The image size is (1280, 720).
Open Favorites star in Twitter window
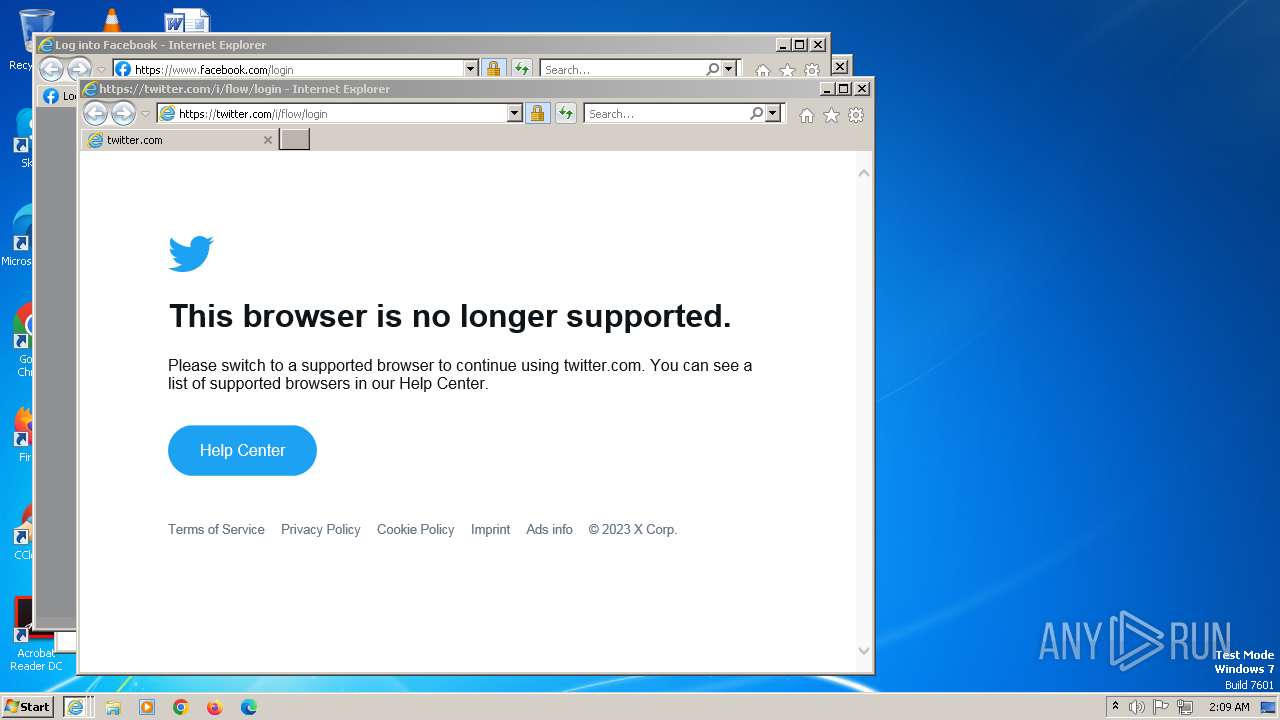(x=831, y=115)
